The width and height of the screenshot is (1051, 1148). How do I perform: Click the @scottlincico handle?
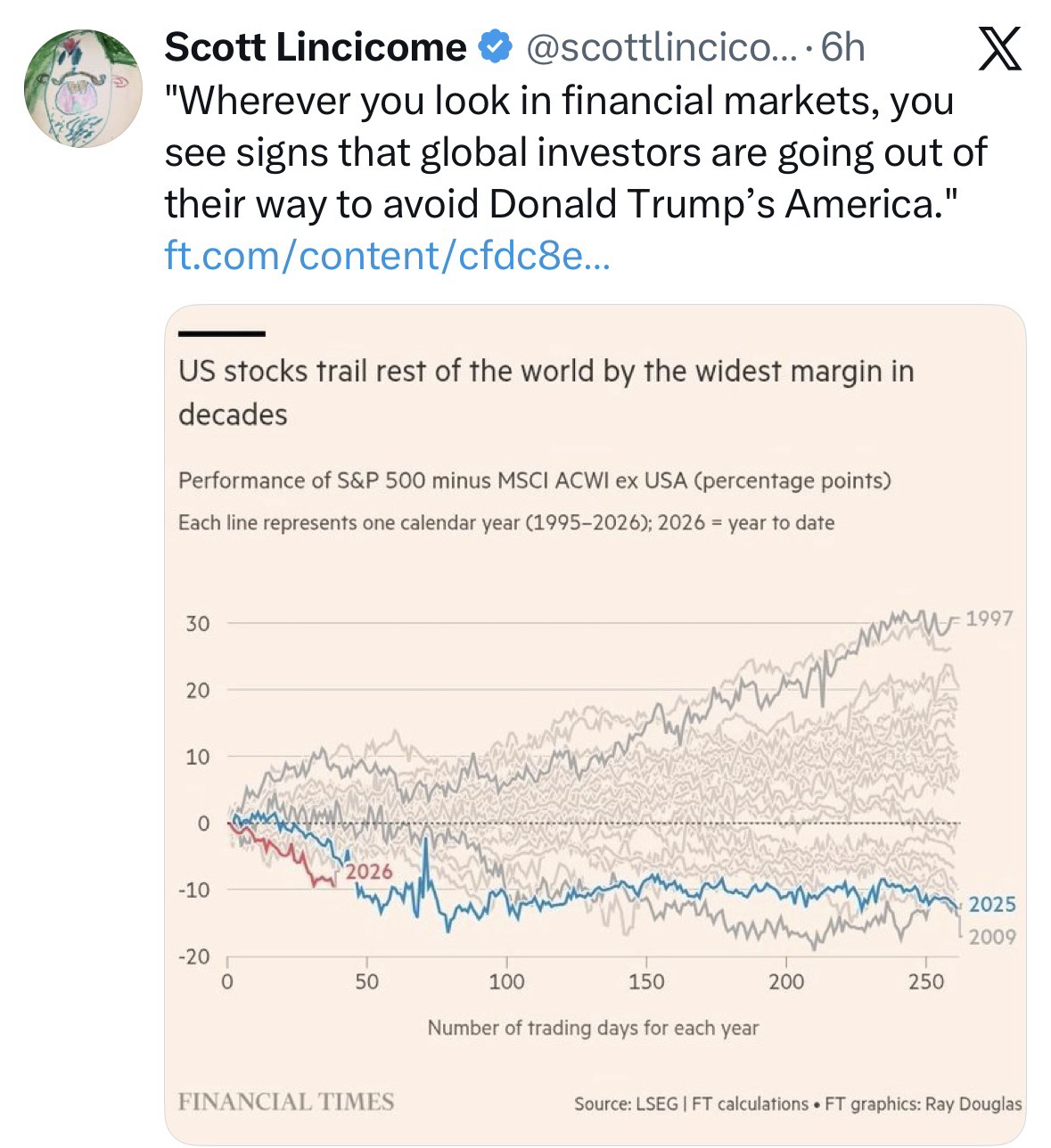coord(653,47)
